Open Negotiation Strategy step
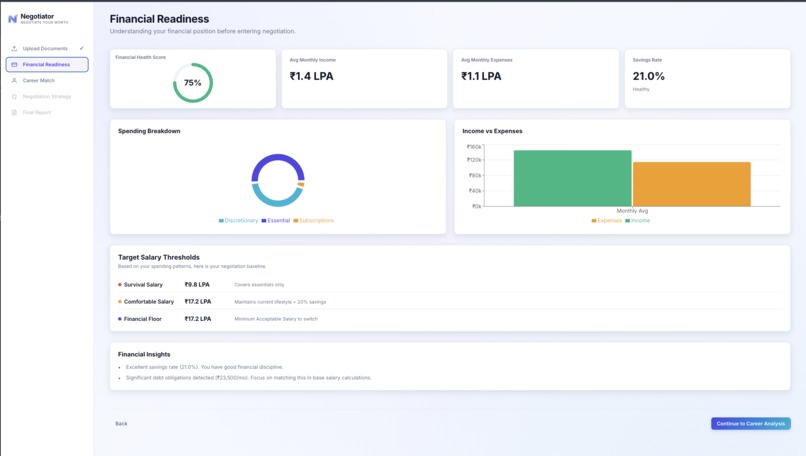Image resolution: width=806 pixels, height=456 pixels. pos(47,96)
